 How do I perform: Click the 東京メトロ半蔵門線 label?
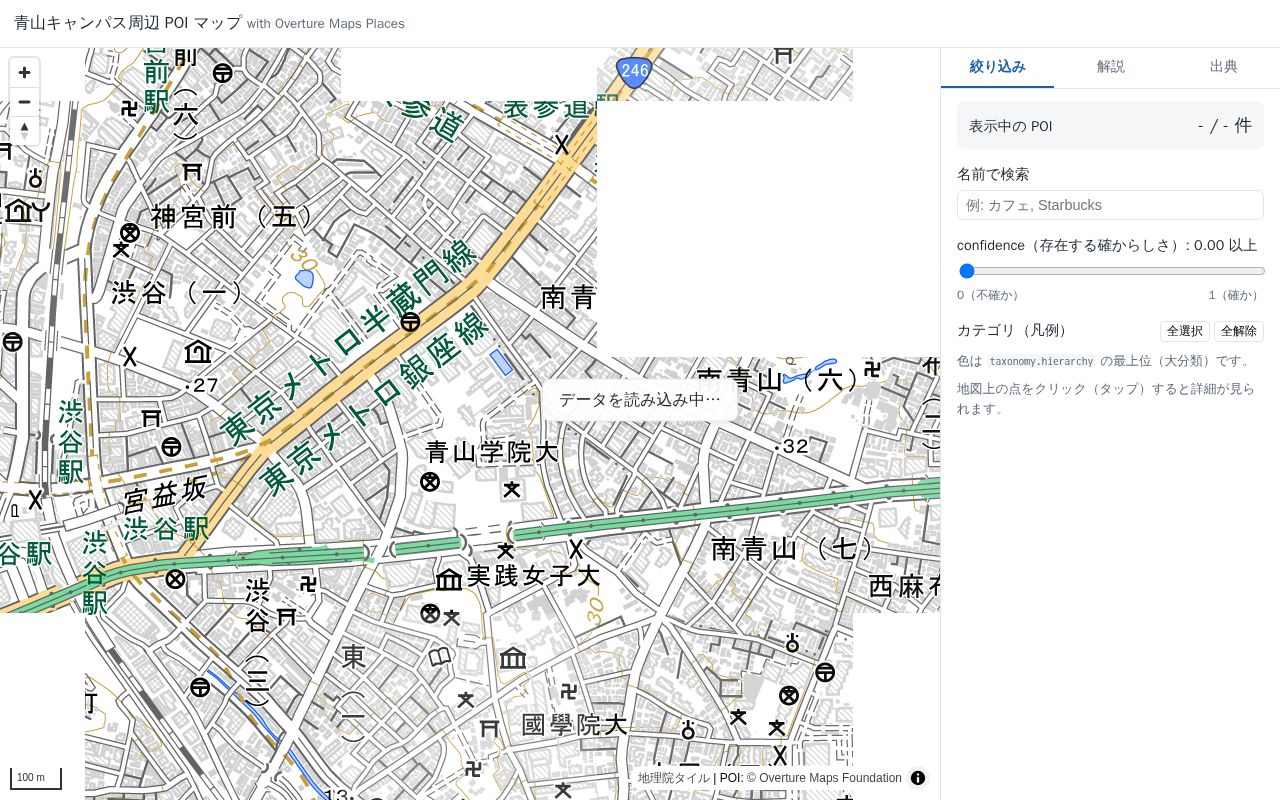tap(350, 343)
